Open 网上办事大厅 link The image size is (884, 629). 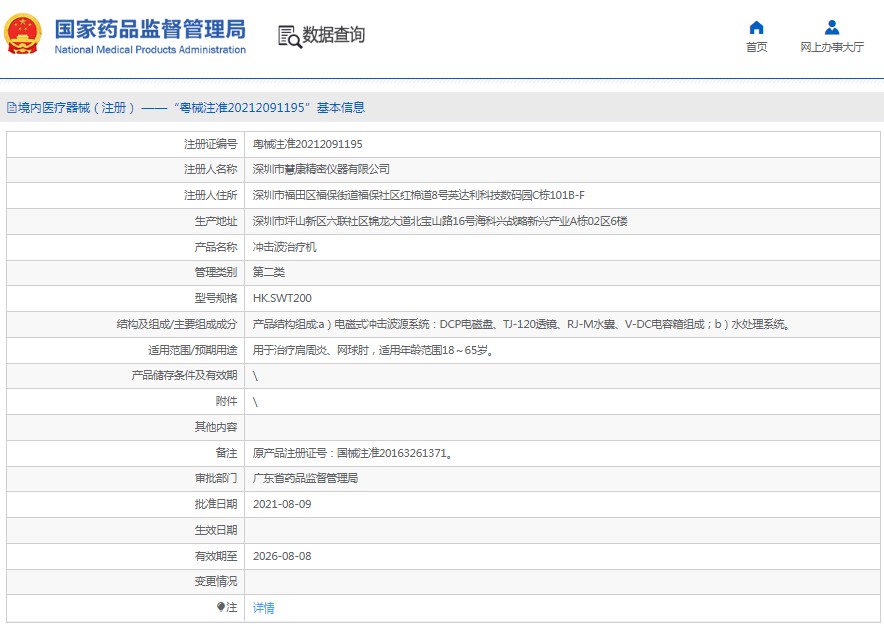pos(832,47)
